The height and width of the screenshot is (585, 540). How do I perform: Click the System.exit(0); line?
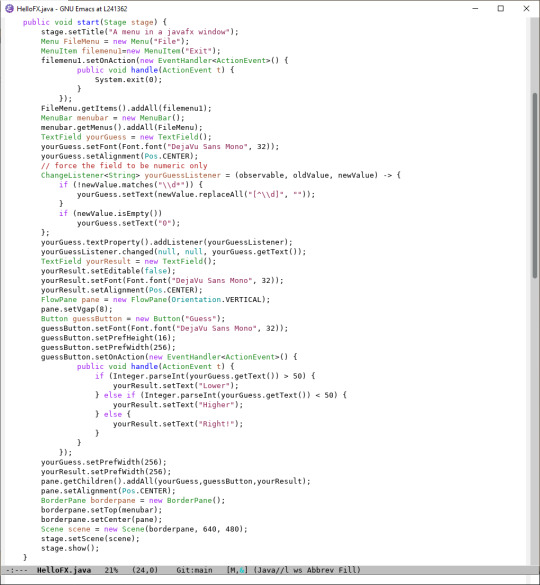128,79
